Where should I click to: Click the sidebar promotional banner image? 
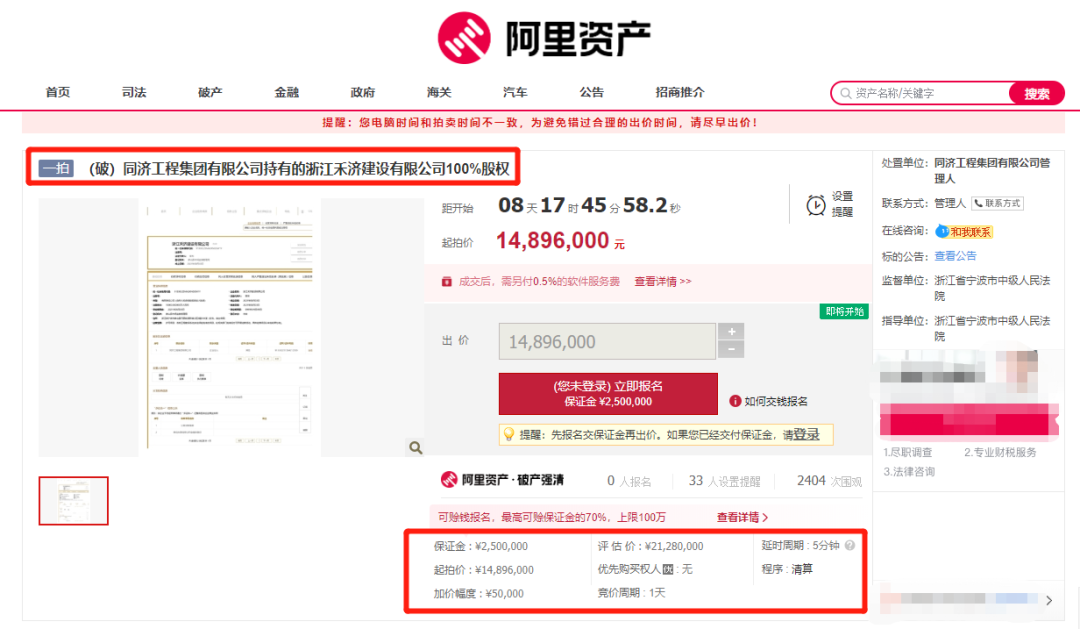point(968,394)
